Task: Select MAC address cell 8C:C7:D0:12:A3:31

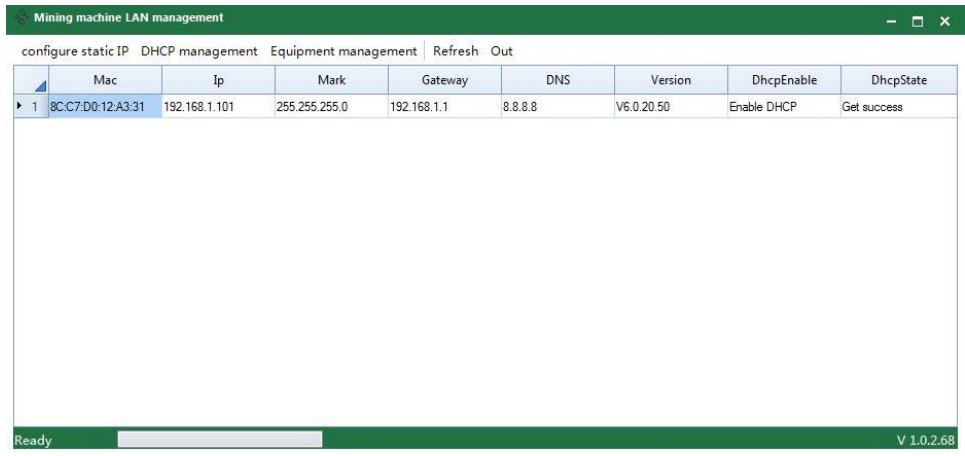Action: tap(105, 106)
